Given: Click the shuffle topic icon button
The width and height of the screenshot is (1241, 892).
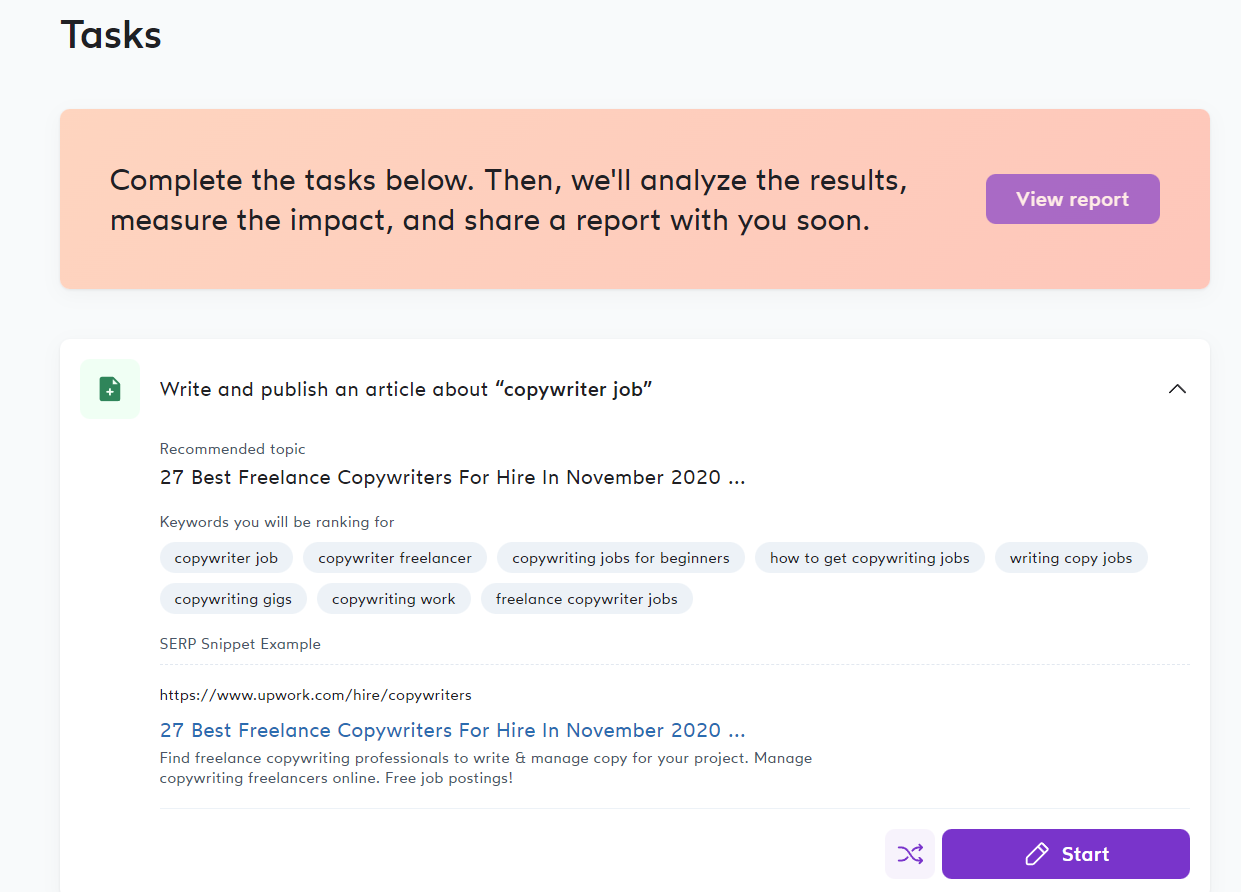Looking at the screenshot, I should pyautogui.click(x=910, y=854).
